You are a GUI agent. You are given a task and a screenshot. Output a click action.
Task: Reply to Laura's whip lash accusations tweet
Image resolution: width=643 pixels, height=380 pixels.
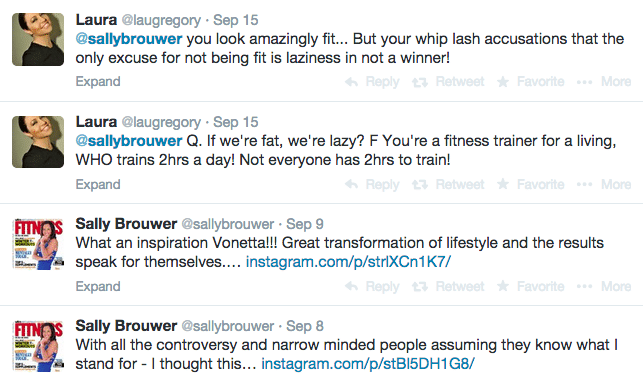(x=372, y=82)
